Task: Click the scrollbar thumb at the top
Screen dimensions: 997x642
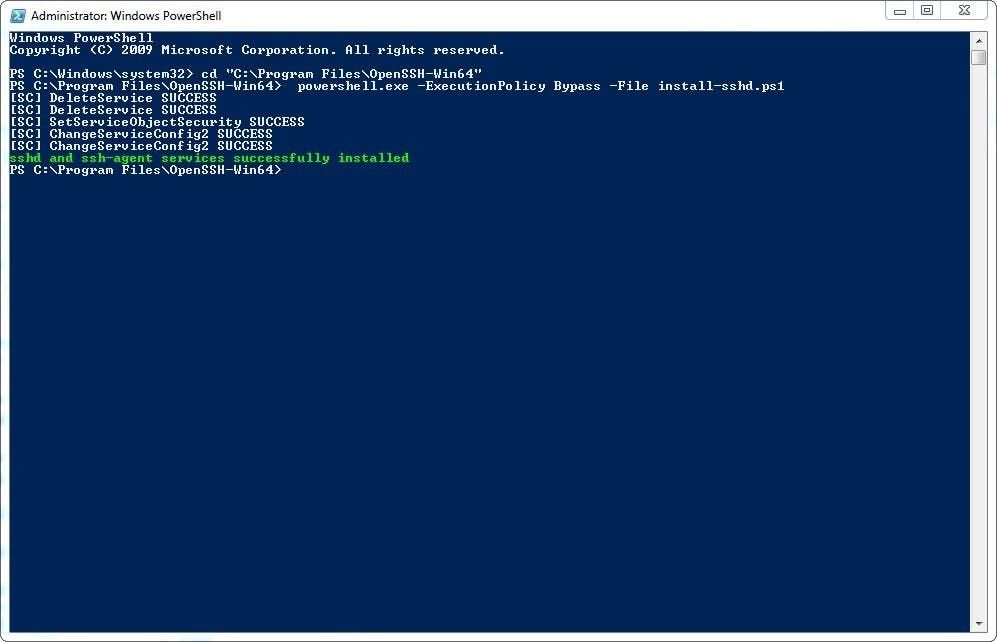Action: tap(977, 55)
